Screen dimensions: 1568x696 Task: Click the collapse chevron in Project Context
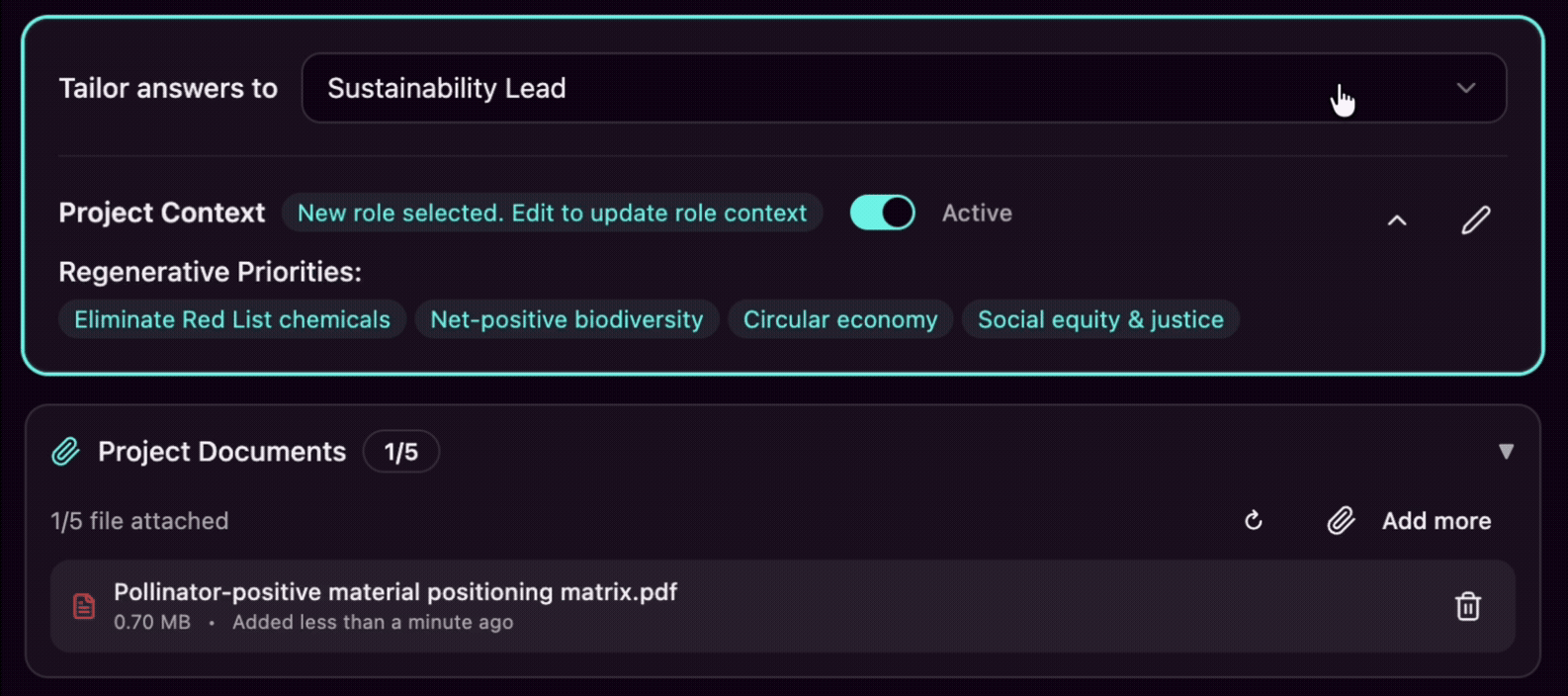(x=1397, y=219)
